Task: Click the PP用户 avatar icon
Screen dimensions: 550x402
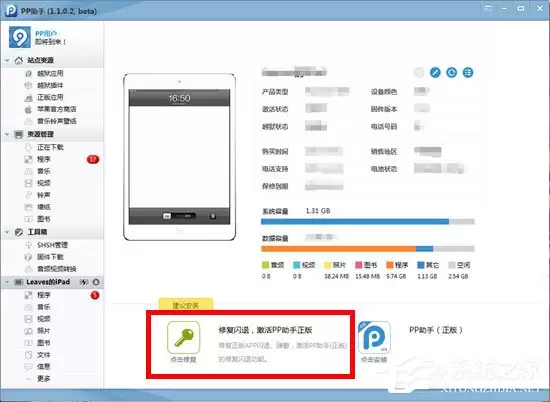Action: point(20,37)
